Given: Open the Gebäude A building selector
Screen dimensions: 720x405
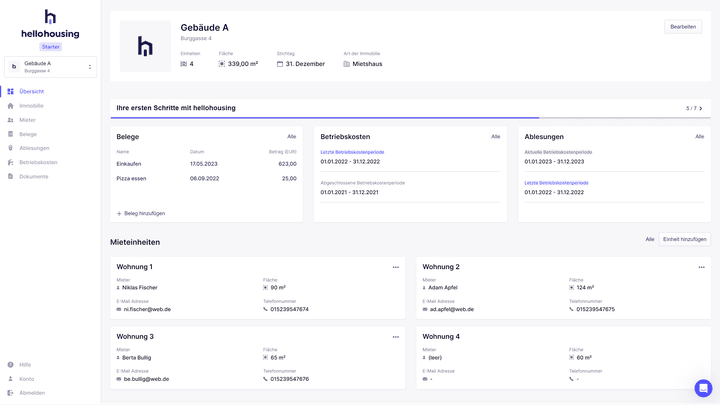Looking at the screenshot, I should pyautogui.click(x=51, y=67).
